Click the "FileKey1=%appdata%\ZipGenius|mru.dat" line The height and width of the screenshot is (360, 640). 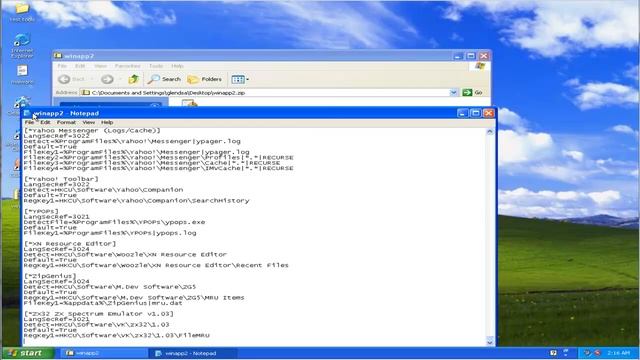coord(103,303)
